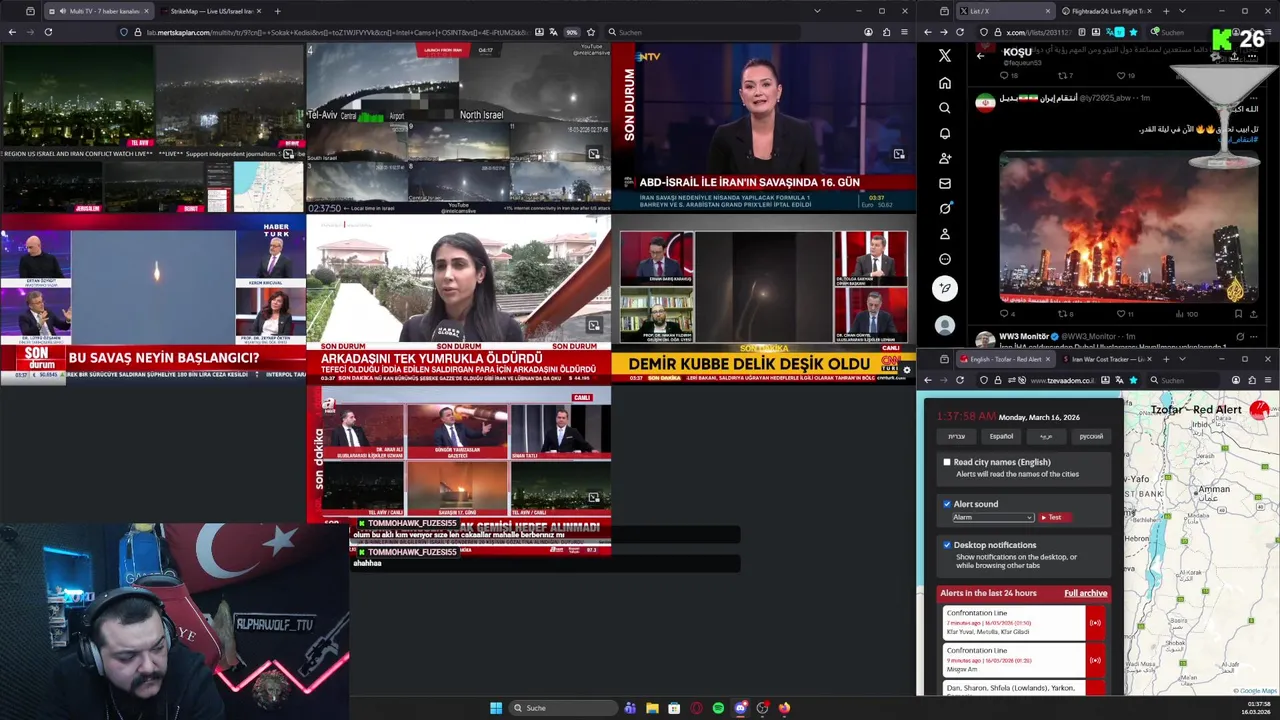This screenshot has width=1280, height=720.
Task: Switch Tzofar language to русский
Action: (x=1091, y=436)
